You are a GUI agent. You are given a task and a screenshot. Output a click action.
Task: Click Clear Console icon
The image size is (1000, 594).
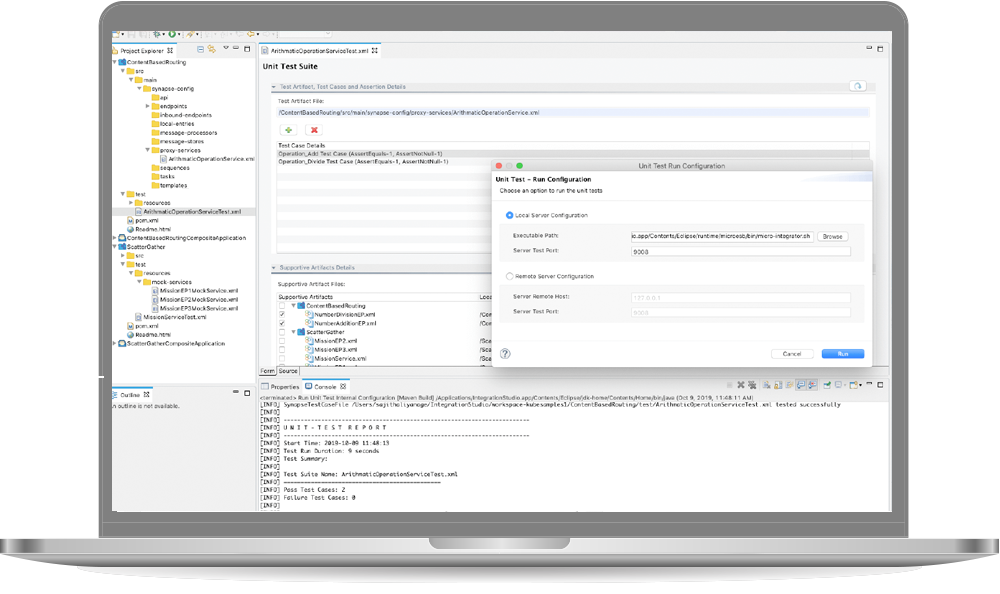click(x=767, y=385)
